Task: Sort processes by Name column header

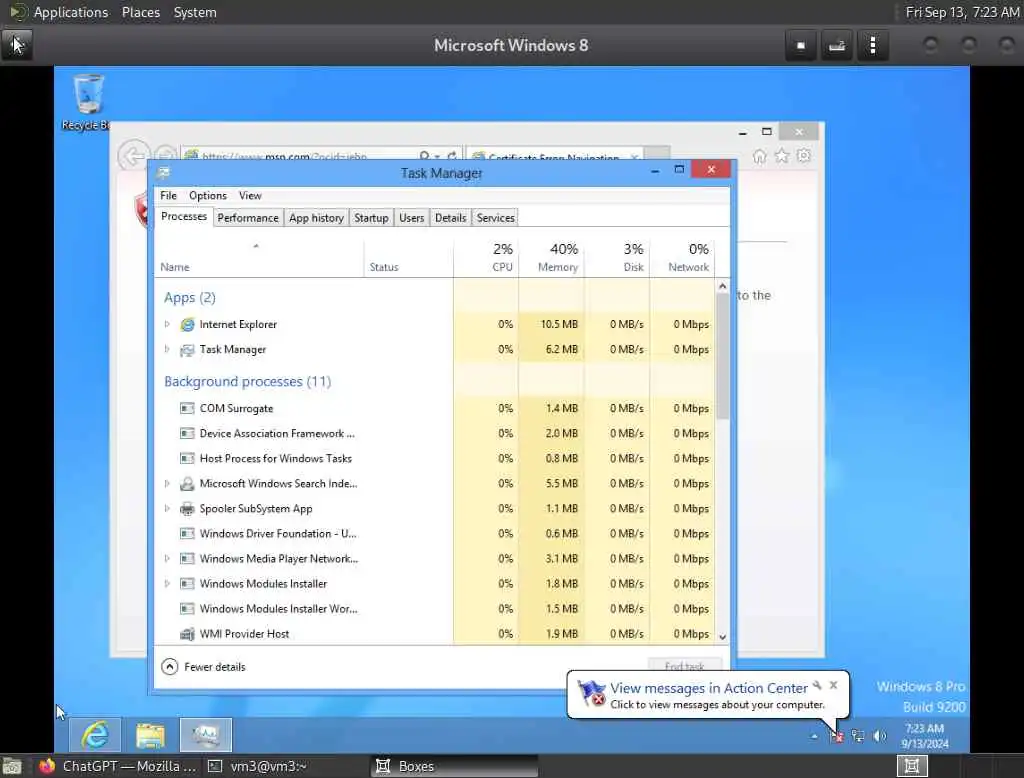Action: coord(259,257)
